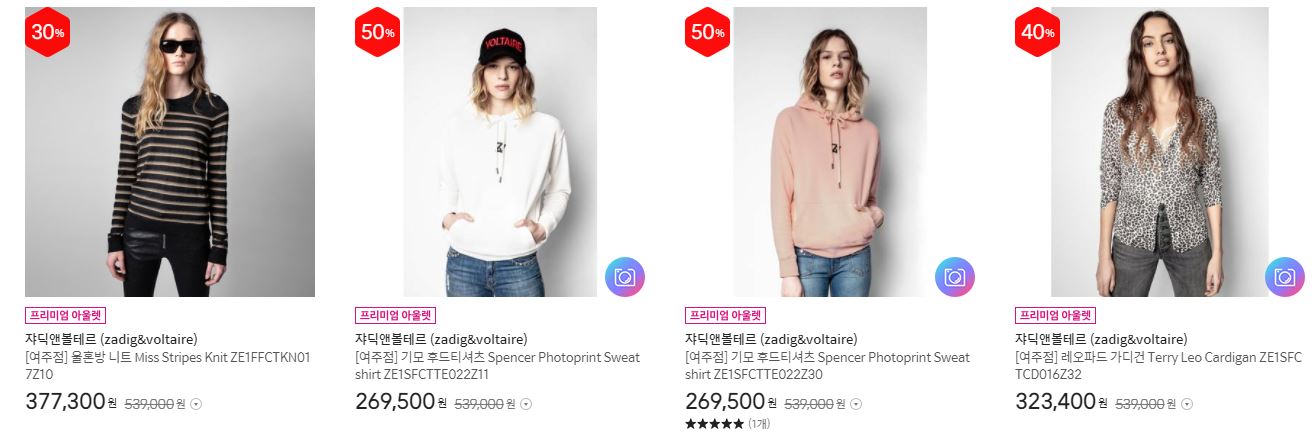
Task: Click the 프리미엄 아울렛 tag under the leopard cardigan
Action: click(1055, 314)
